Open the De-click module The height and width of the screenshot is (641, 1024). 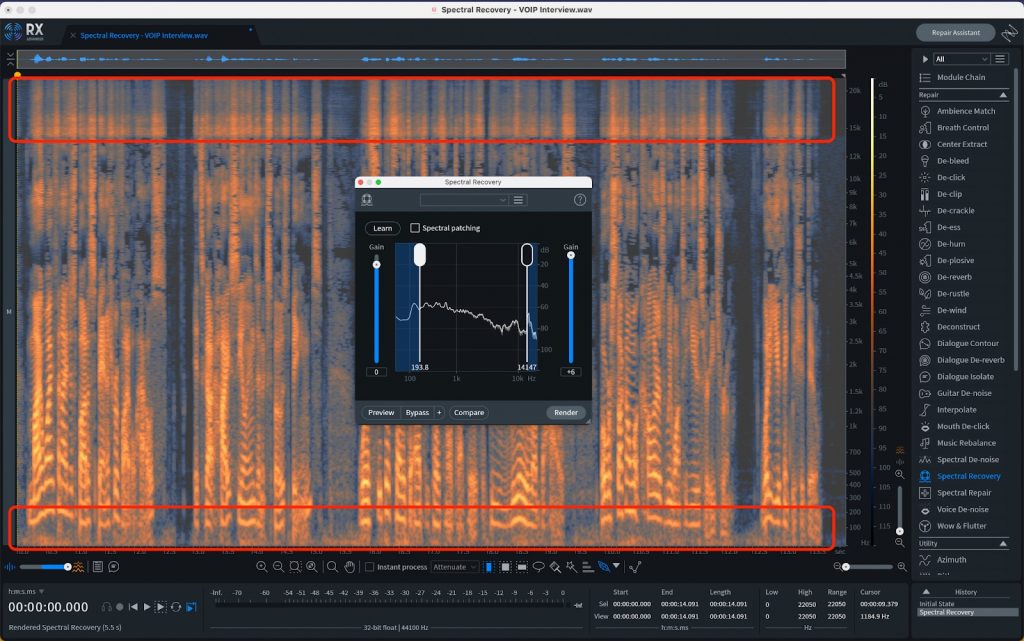(943, 178)
